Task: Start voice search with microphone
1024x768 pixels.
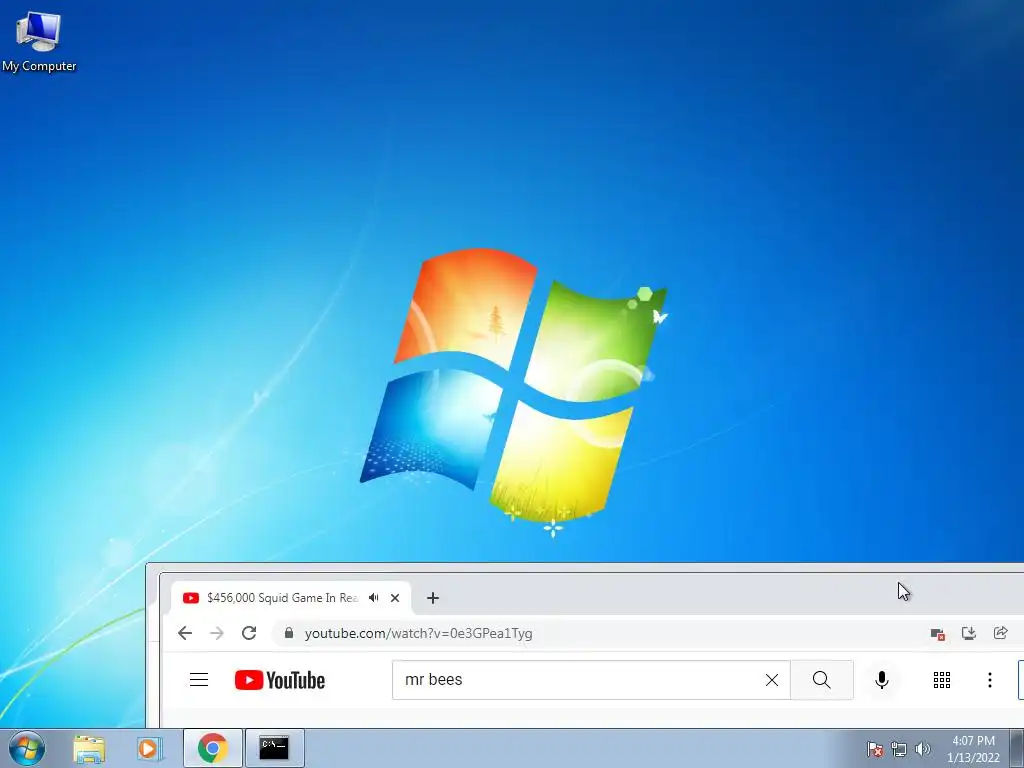Action: (x=882, y=680)
